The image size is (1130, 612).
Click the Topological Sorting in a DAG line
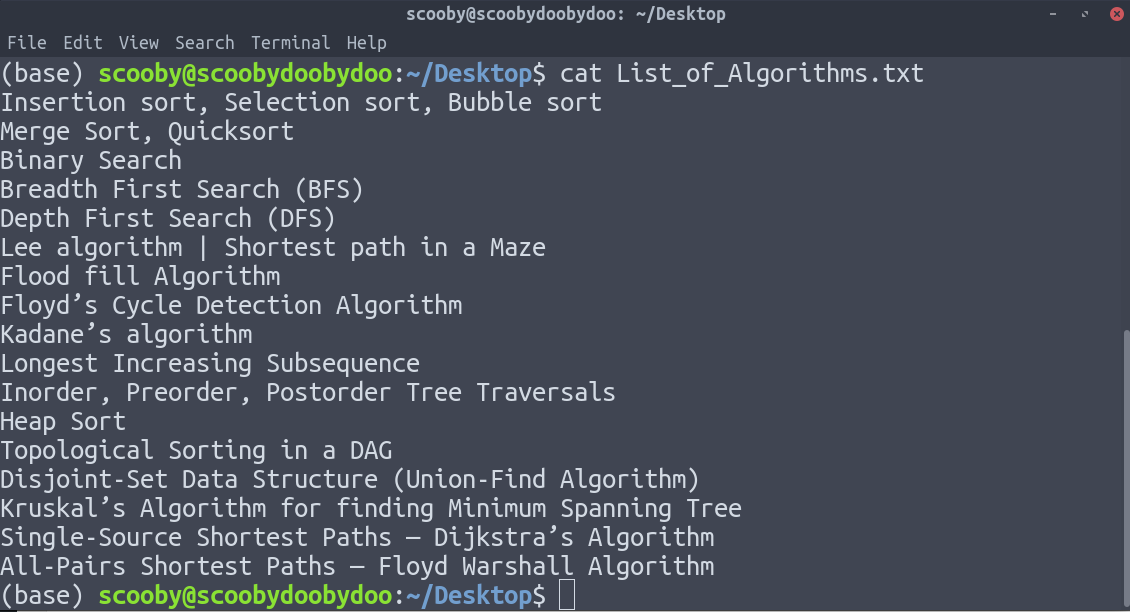click(196, 450)
